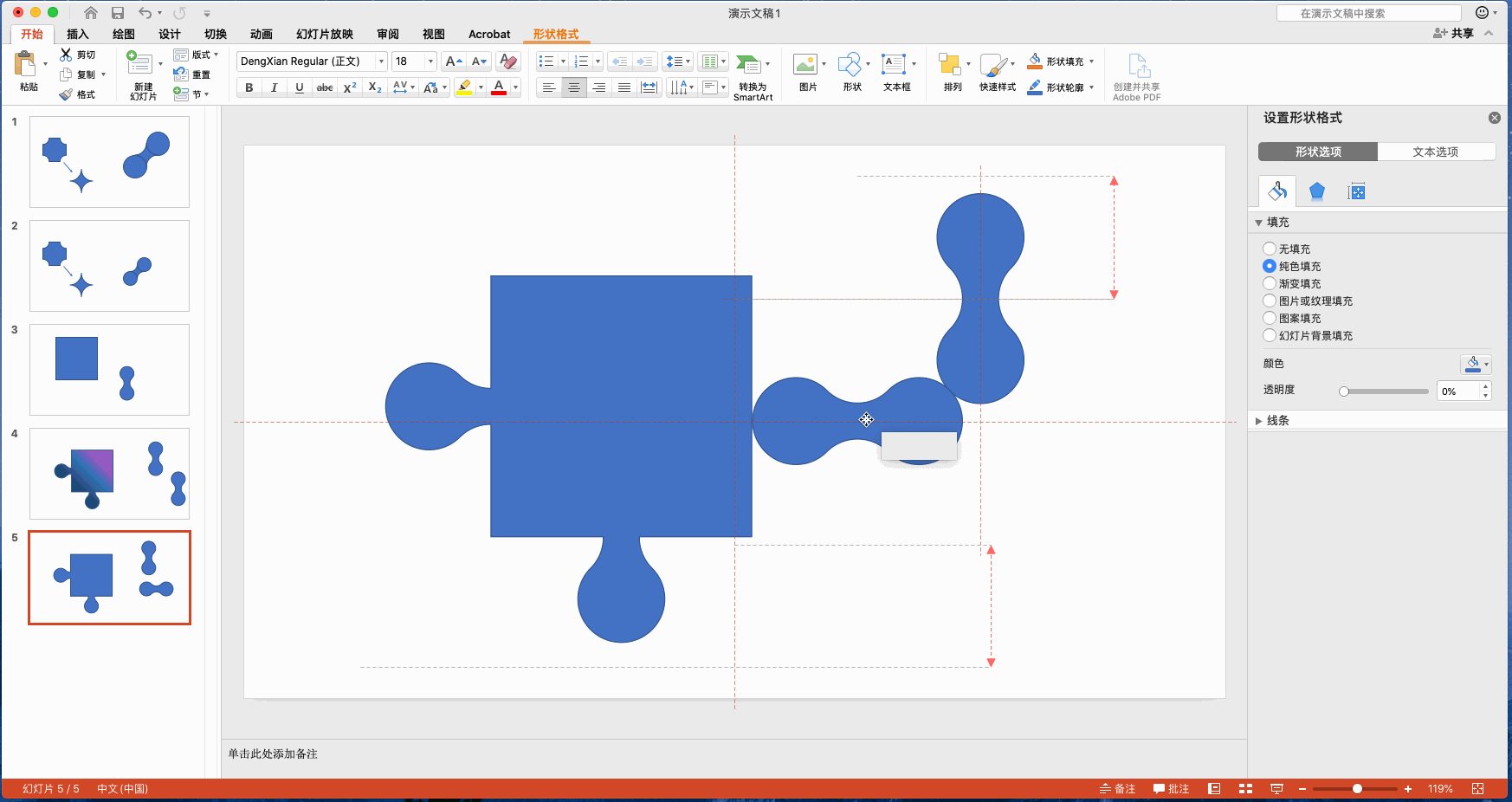This screenshot has height=802, width=1512.
Task: Select the Solid fill radio option
Action: (x=1270, y=266)
